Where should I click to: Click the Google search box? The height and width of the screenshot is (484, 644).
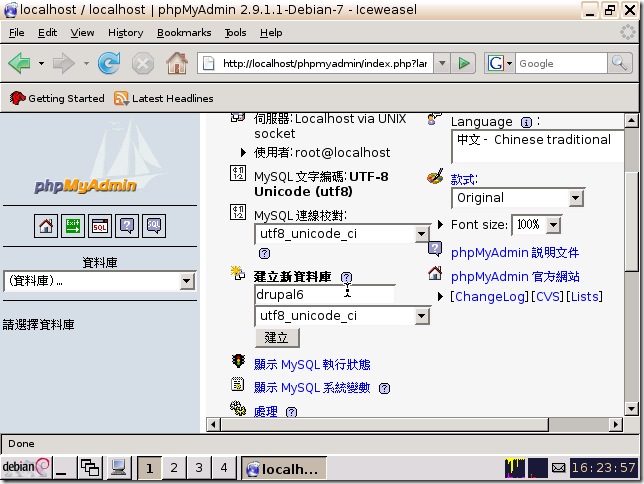pos(561,63)
